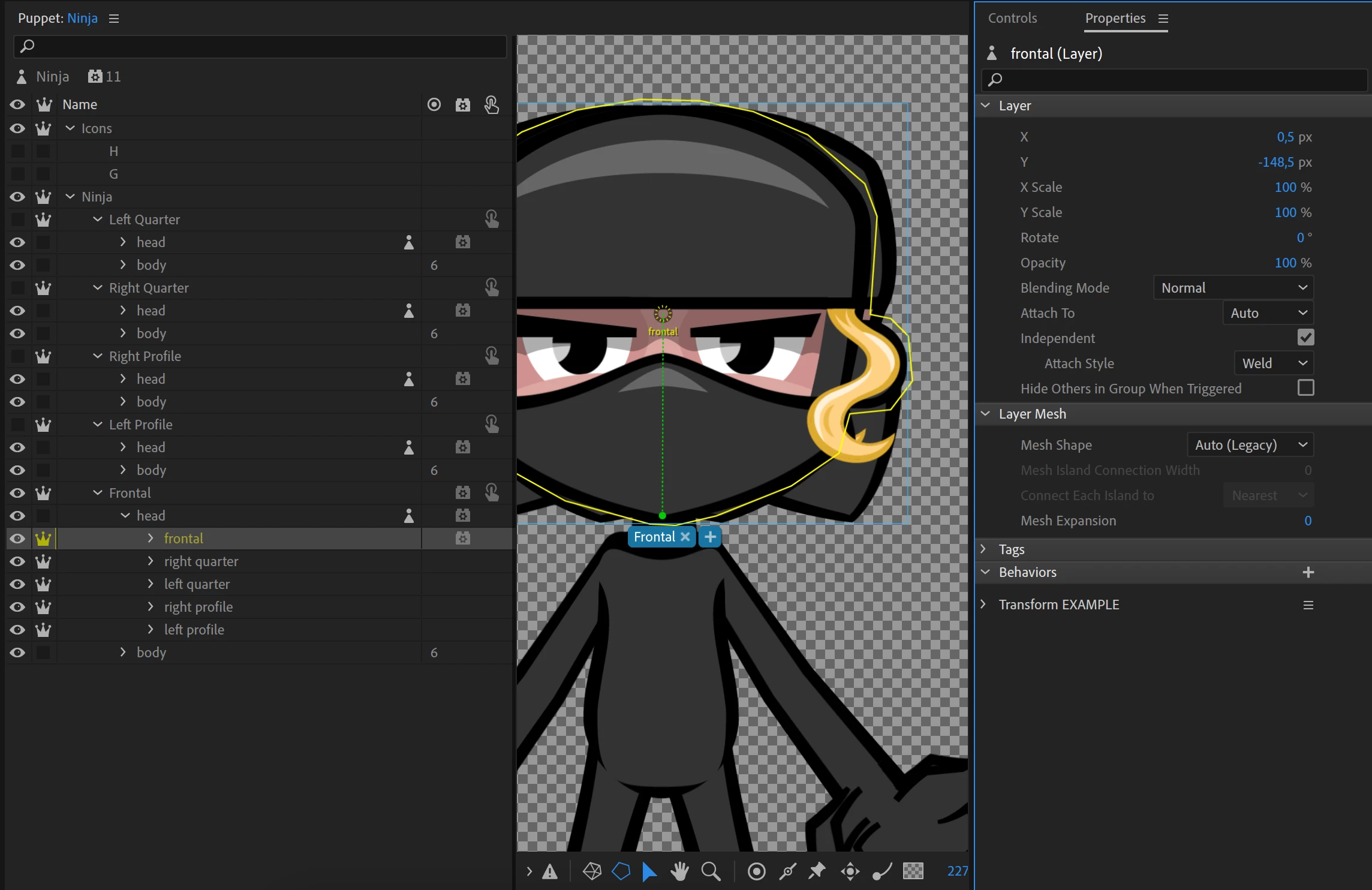Hide the right quarter layer
This screenshot has height=890, width=1372.
pyautogui.click(x=17, y=561)
